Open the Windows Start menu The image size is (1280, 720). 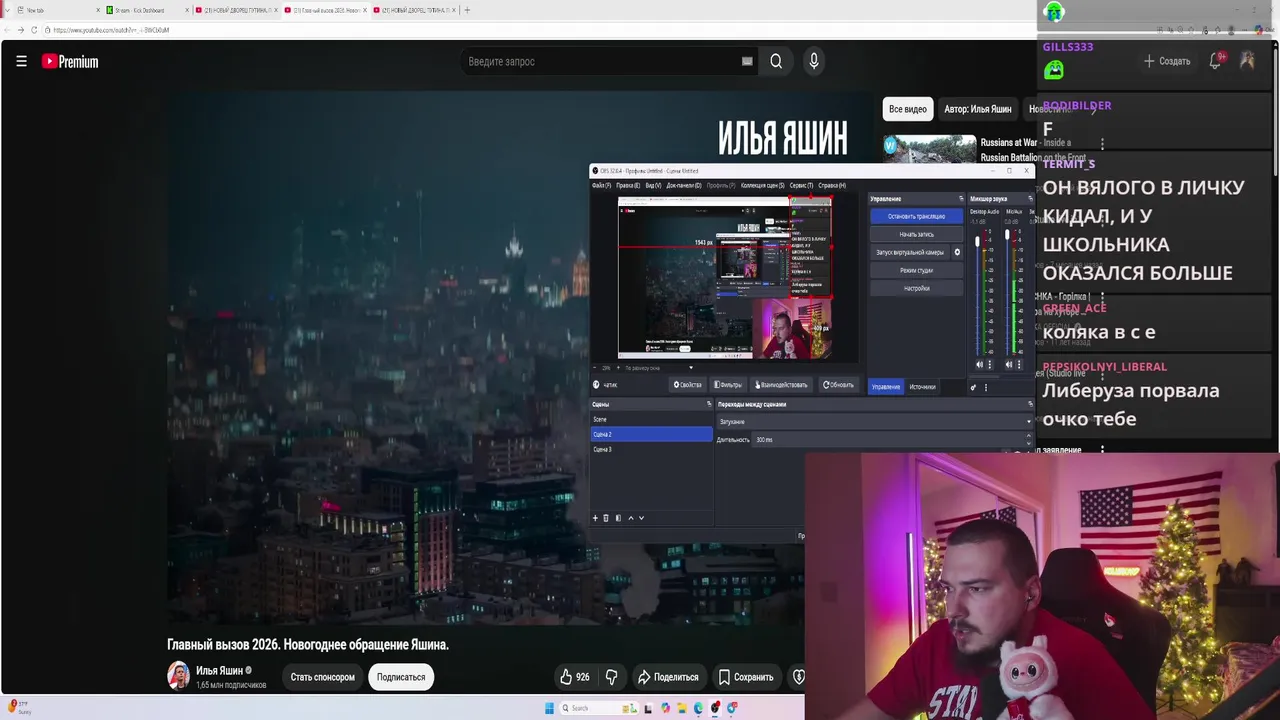point(549,708)
